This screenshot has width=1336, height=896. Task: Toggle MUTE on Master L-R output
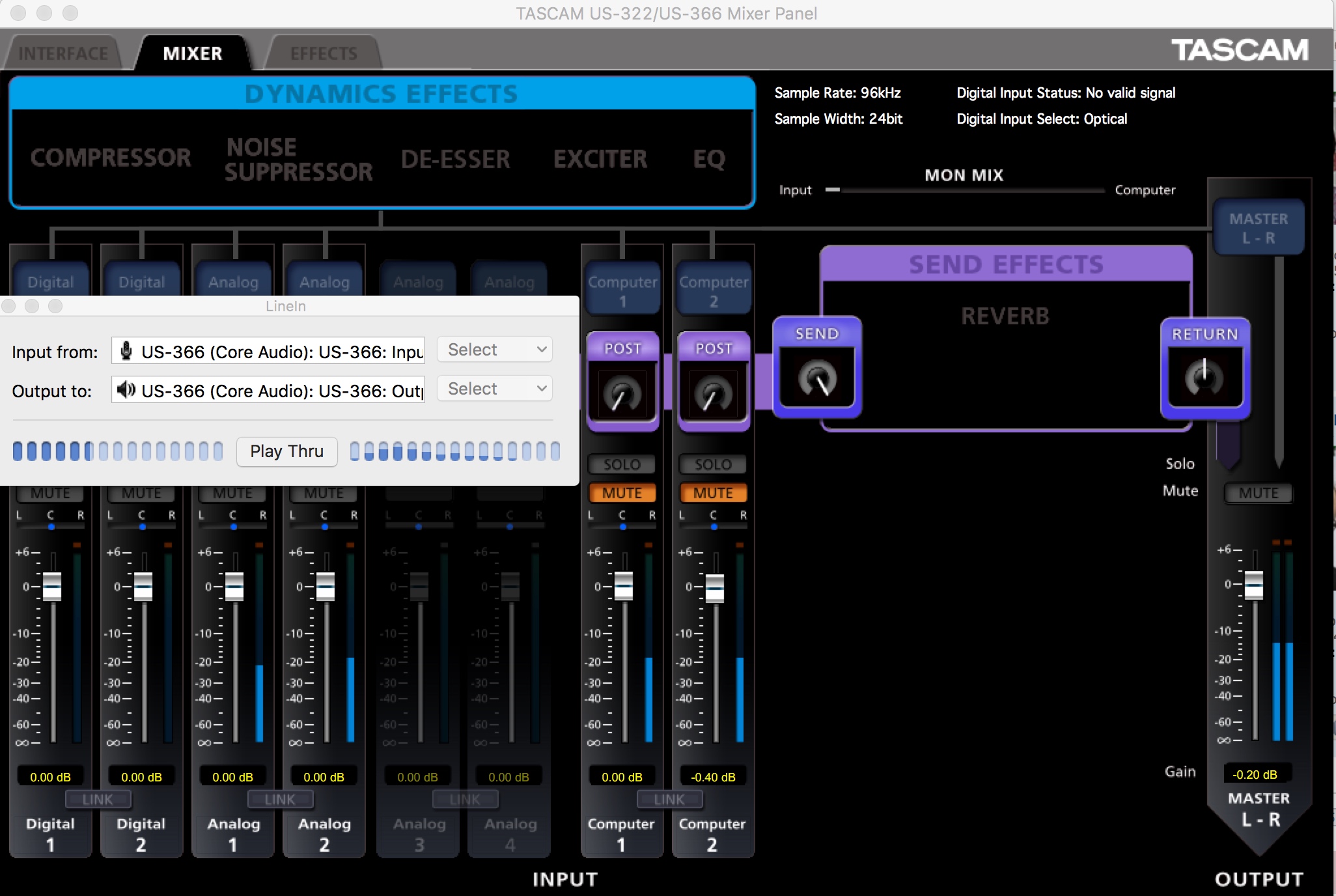click(1258, 493)
